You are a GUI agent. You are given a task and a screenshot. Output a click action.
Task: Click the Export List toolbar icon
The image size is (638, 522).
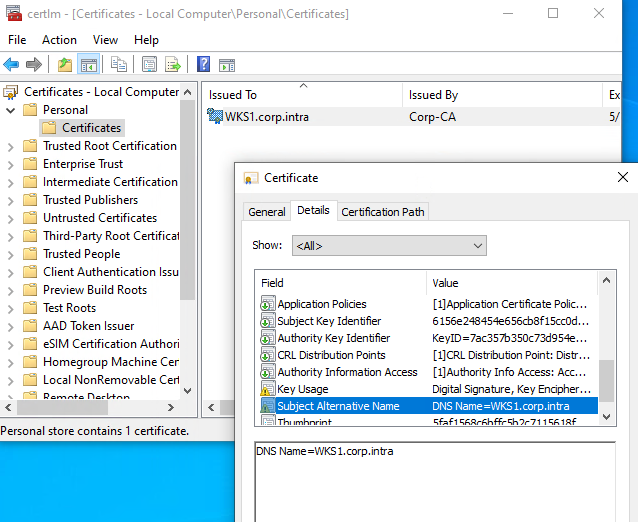pyautogui.click(x=173, y=65)
